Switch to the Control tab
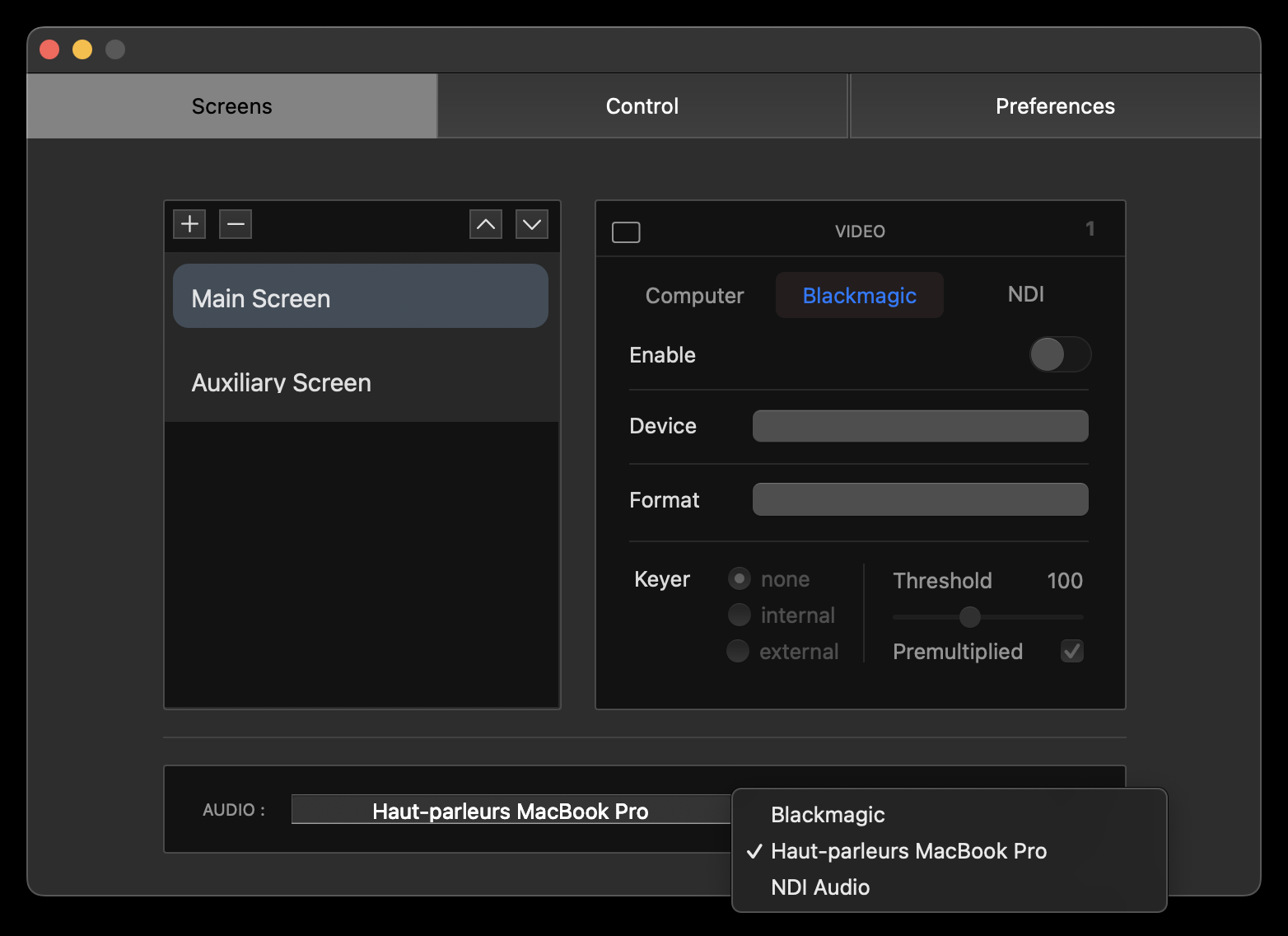The image size is (1288, 936). [x=642, y=106]
